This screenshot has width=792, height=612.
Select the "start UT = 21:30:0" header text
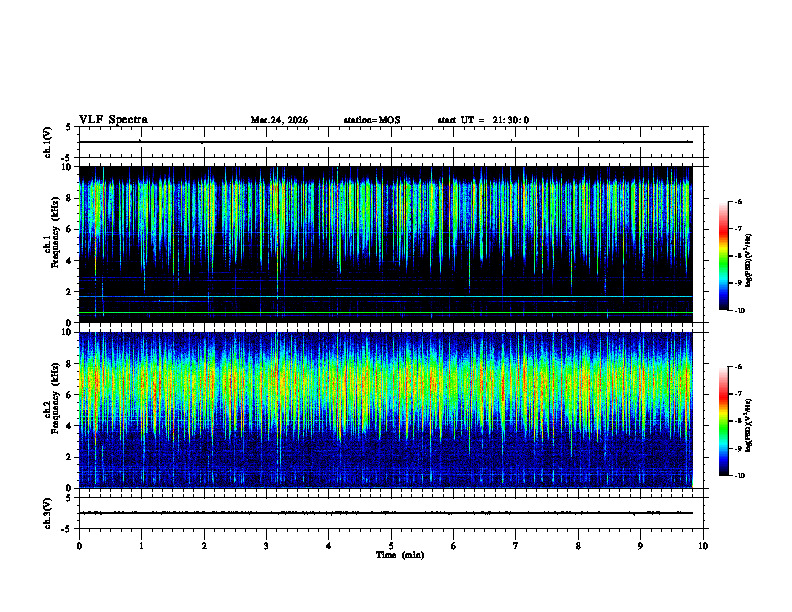pos(483,120)
